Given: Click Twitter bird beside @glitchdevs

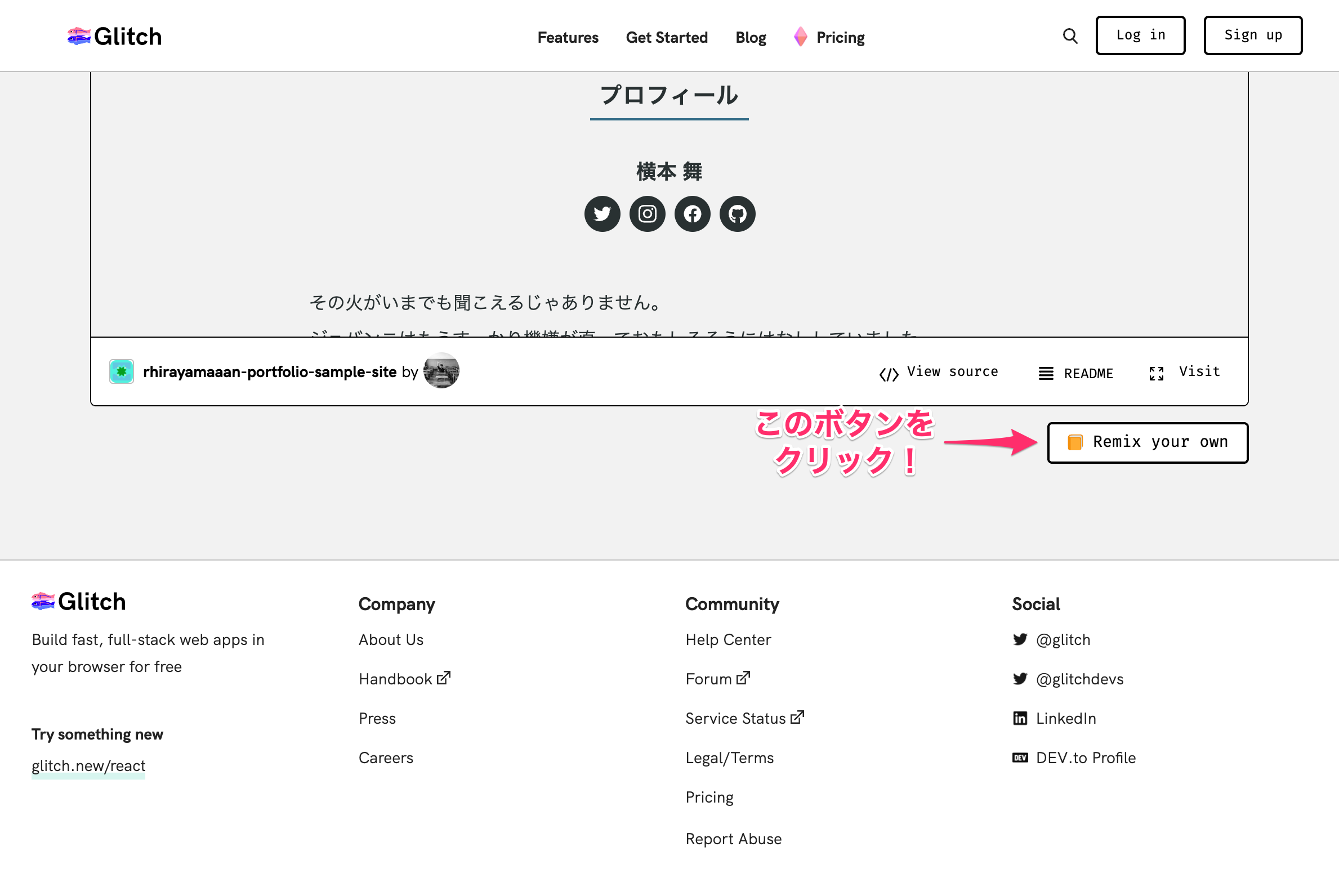Looking at the screenshot, I should pyautogui.click(x=1020, y=679).
